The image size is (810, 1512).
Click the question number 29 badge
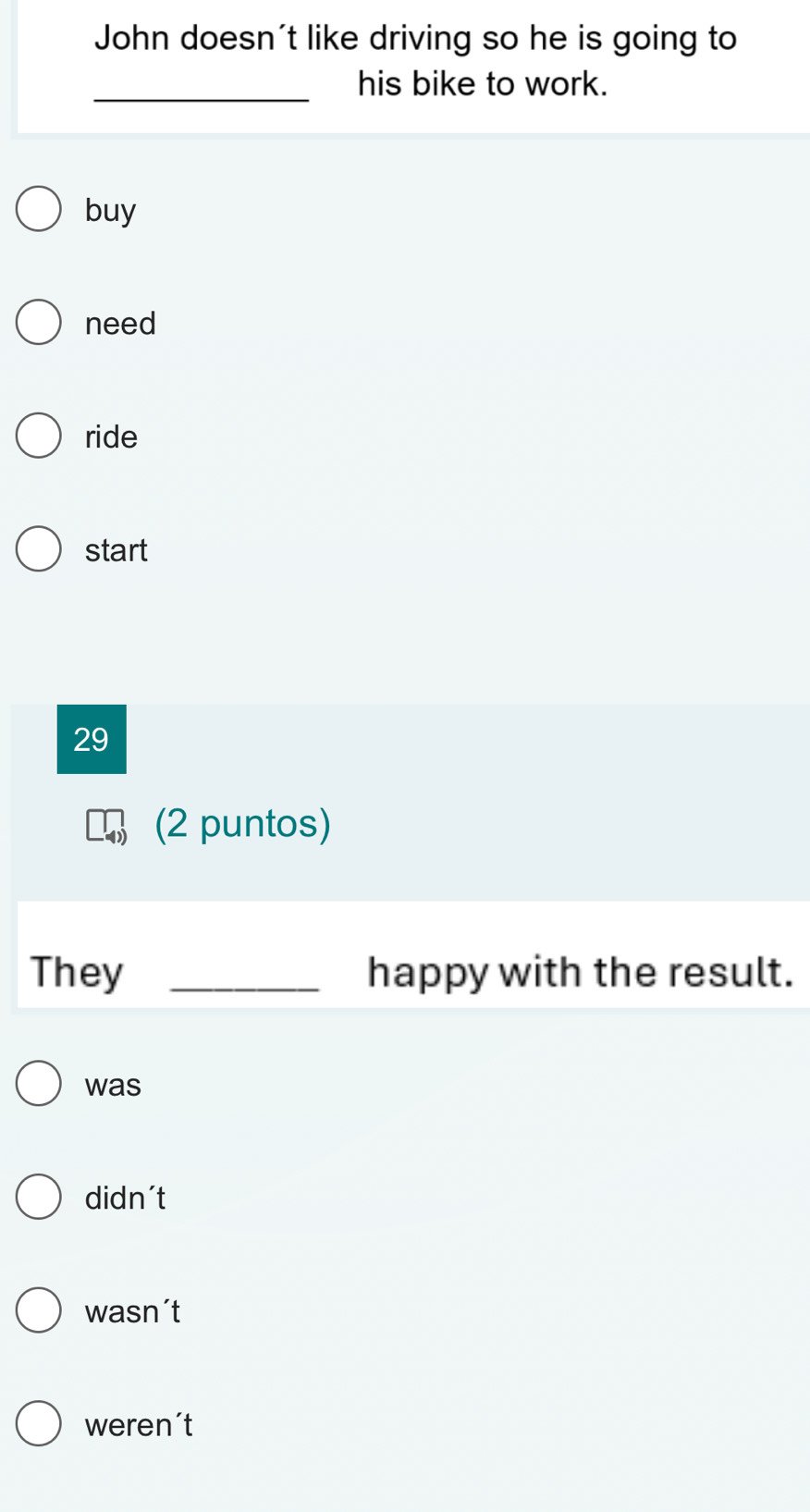92,739
